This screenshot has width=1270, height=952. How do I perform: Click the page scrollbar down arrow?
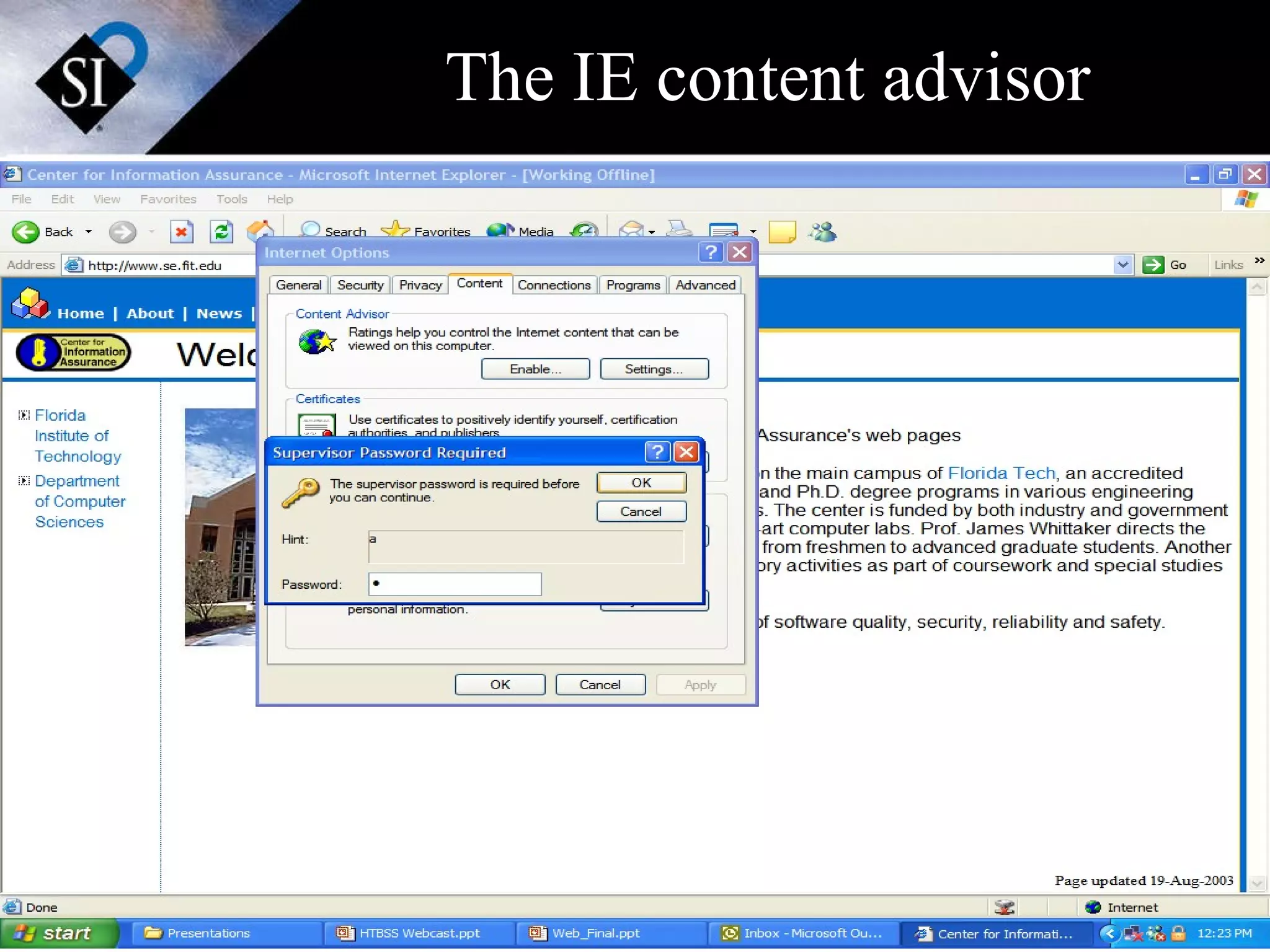tap(1257, 883)
